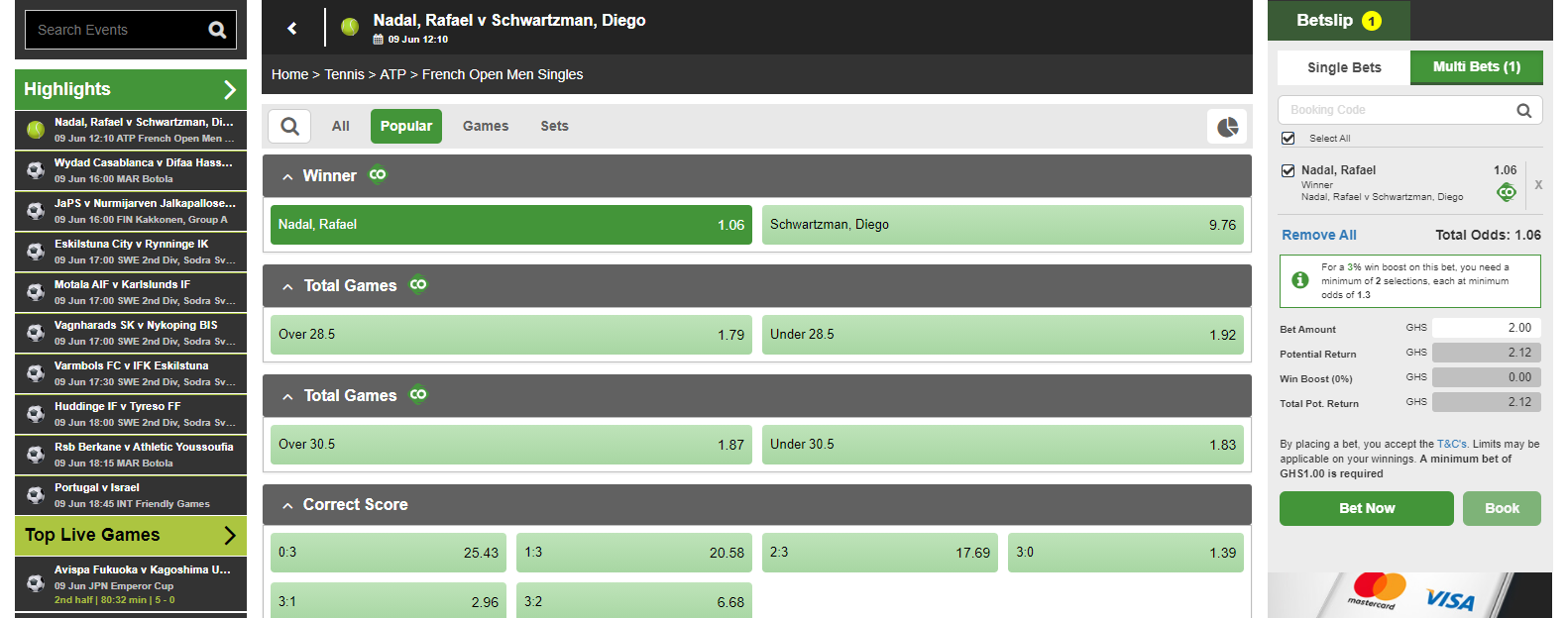
Task: Click the search magnifier in Search Events
Action: click(217, 30)
